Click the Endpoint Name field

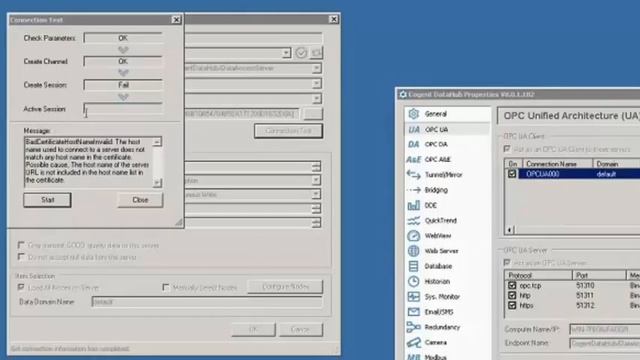pos(604,343)
